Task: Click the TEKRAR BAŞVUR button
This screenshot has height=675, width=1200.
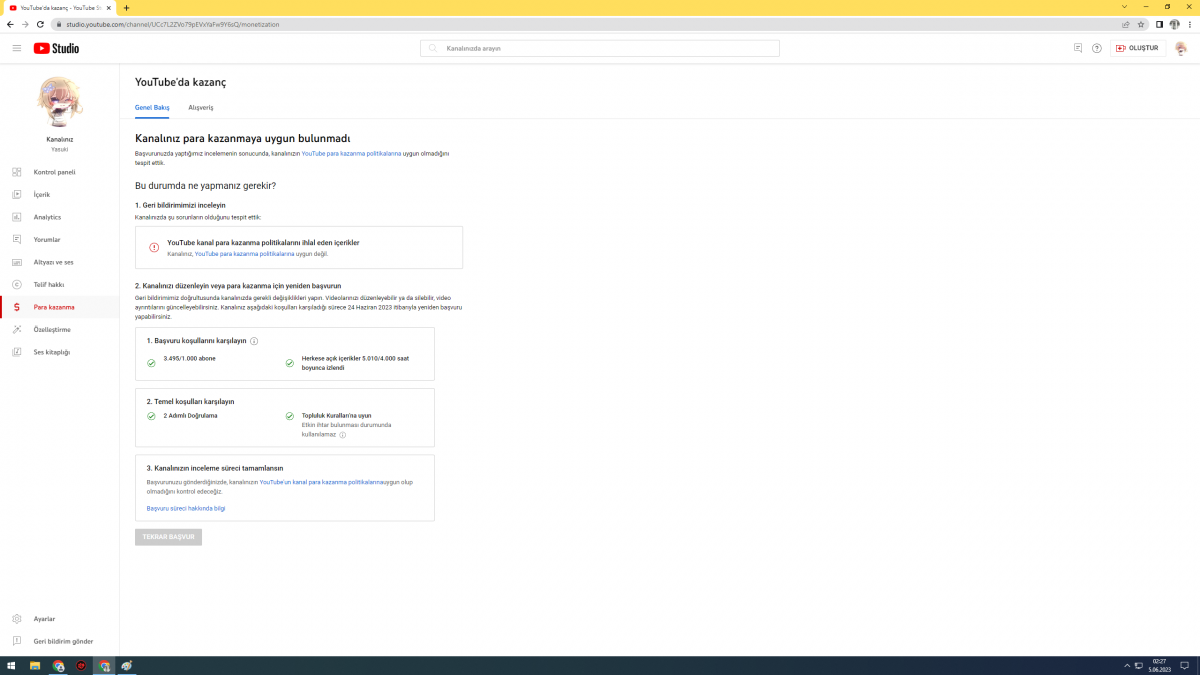Action: click(x=168, y=537)
